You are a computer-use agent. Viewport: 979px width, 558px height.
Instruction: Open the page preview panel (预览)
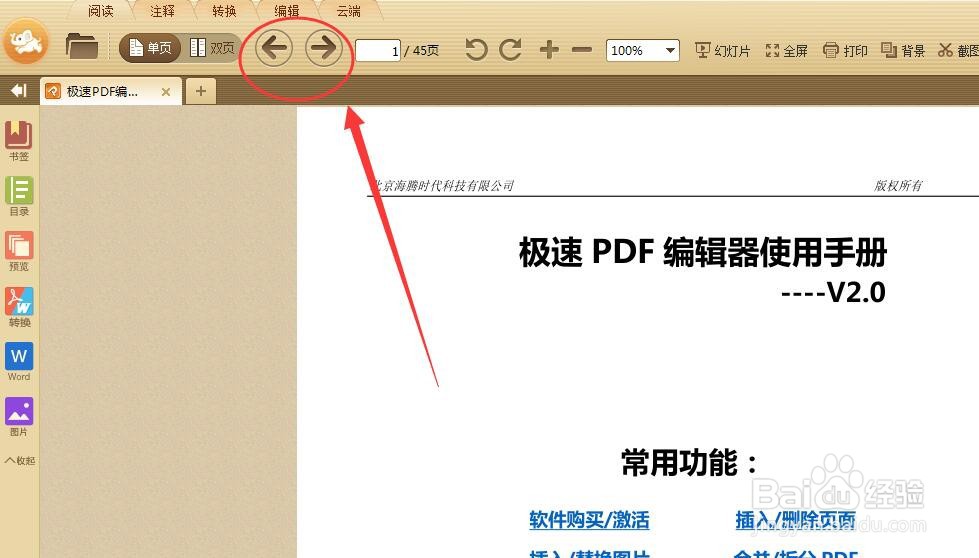point(19,251)
